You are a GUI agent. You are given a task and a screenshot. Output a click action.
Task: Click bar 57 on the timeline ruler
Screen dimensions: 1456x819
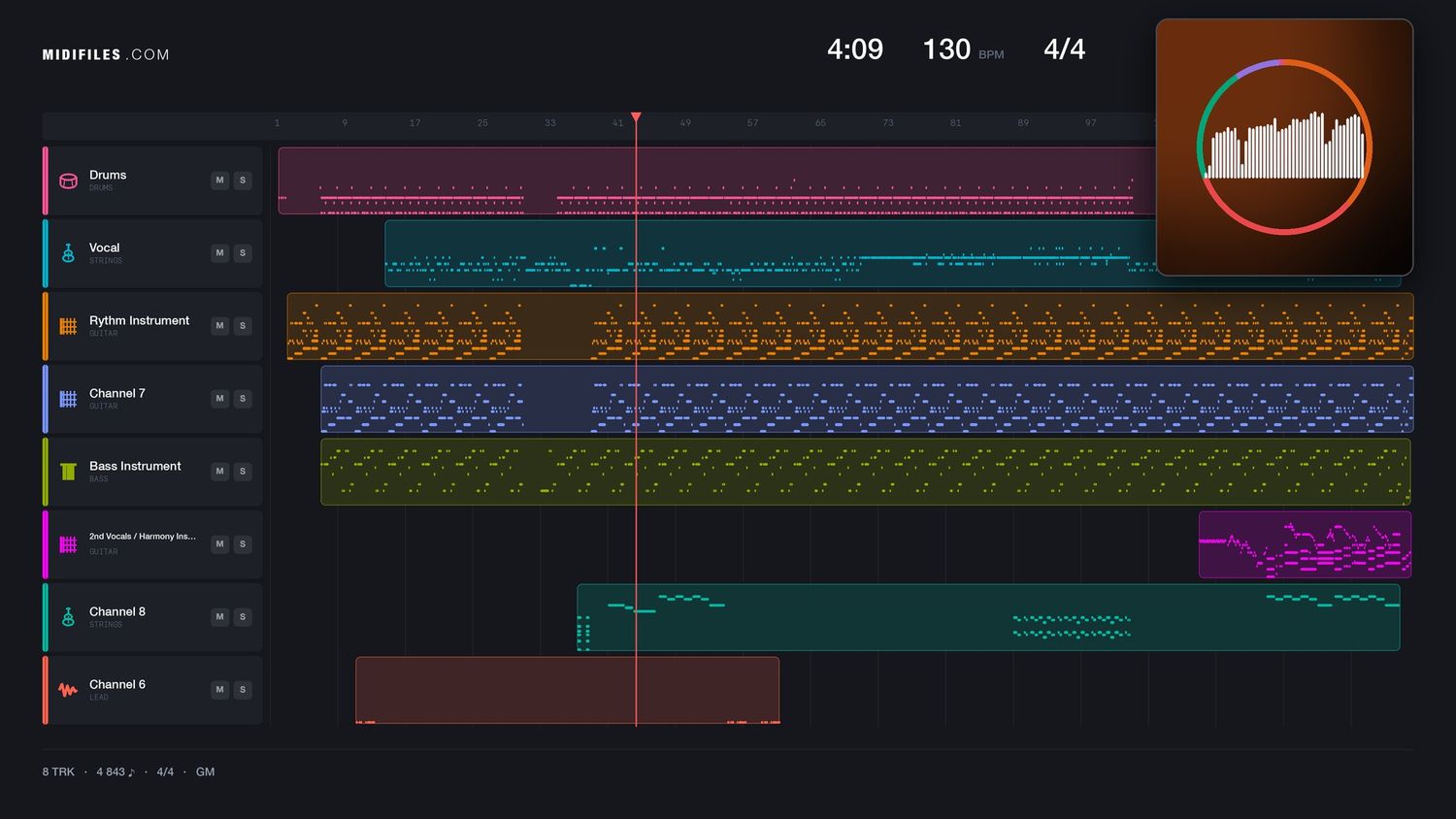[x=752, y=123]
